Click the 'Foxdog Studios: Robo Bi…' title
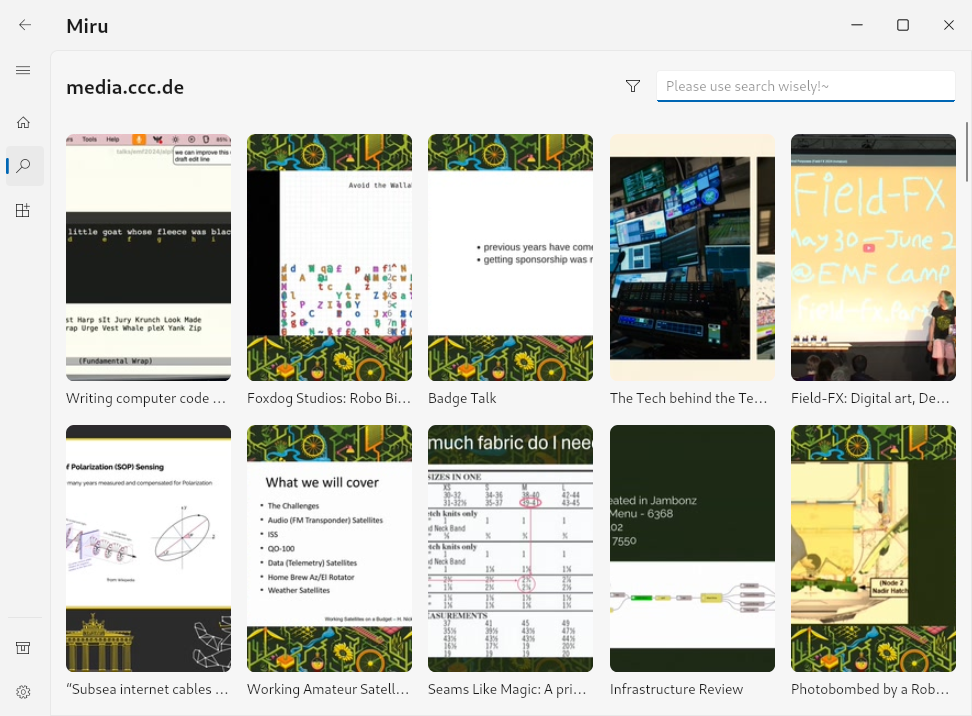This screenshot has height=716, width=972. click(x=329, y=399)
